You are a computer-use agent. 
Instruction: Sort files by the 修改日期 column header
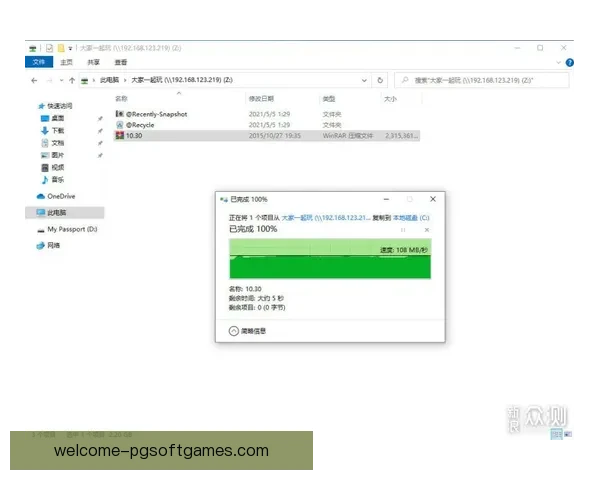261,99
